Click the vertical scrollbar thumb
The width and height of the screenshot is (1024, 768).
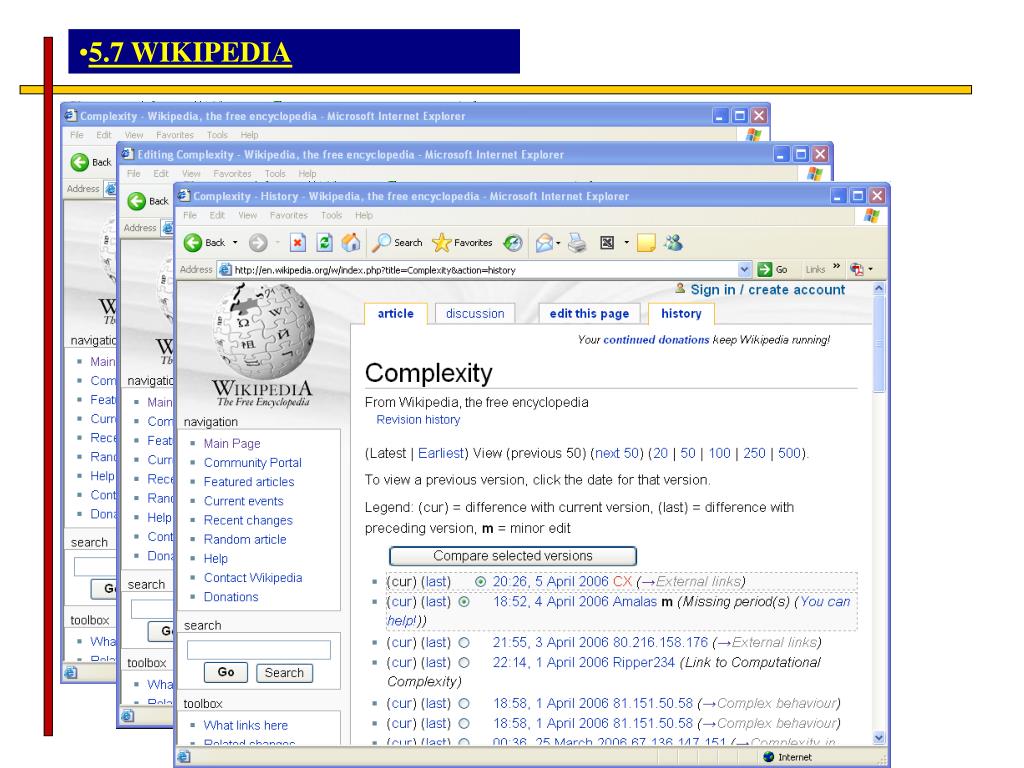coord(879,344)
